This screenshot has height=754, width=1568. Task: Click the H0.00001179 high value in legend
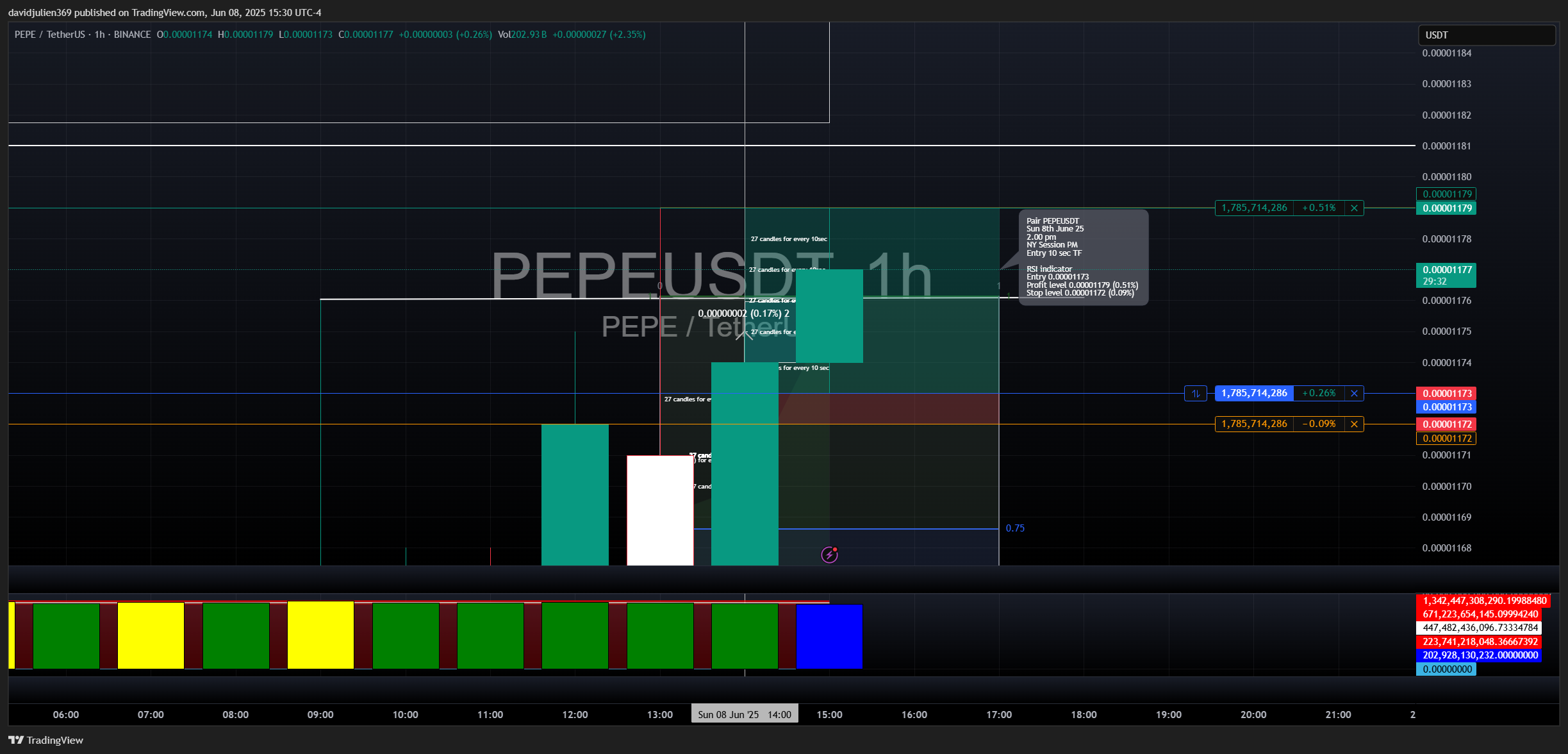[245, 35]
